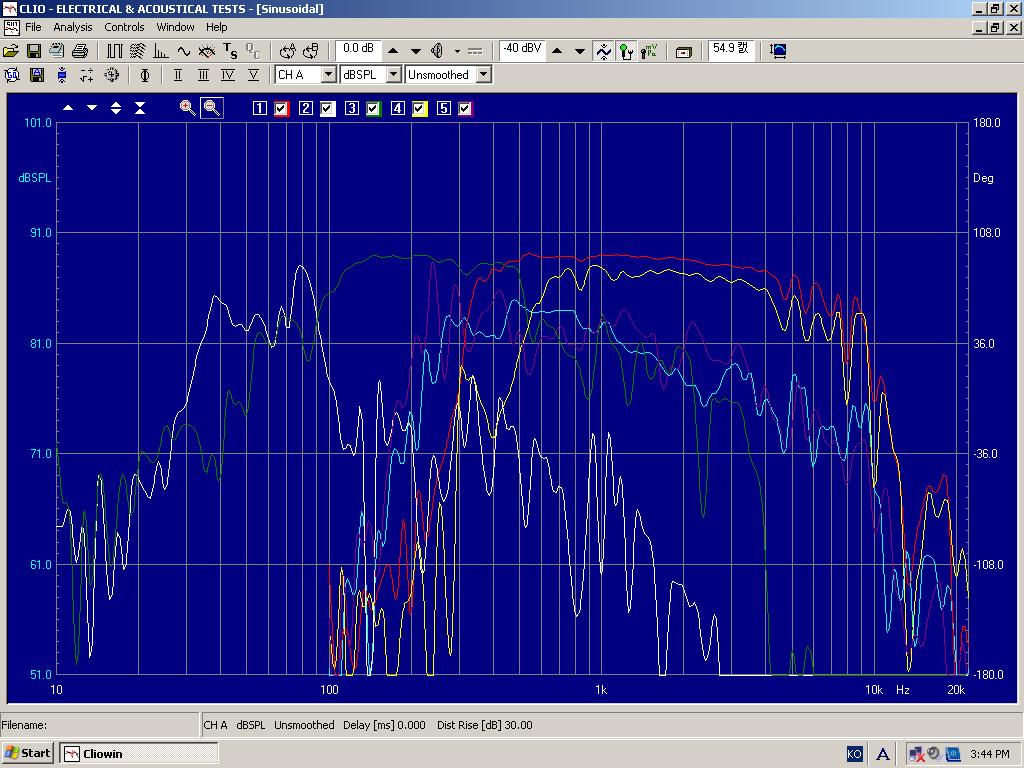
Task: Toggle curve 1 red checkbox
Action: (x=282, y=109)
